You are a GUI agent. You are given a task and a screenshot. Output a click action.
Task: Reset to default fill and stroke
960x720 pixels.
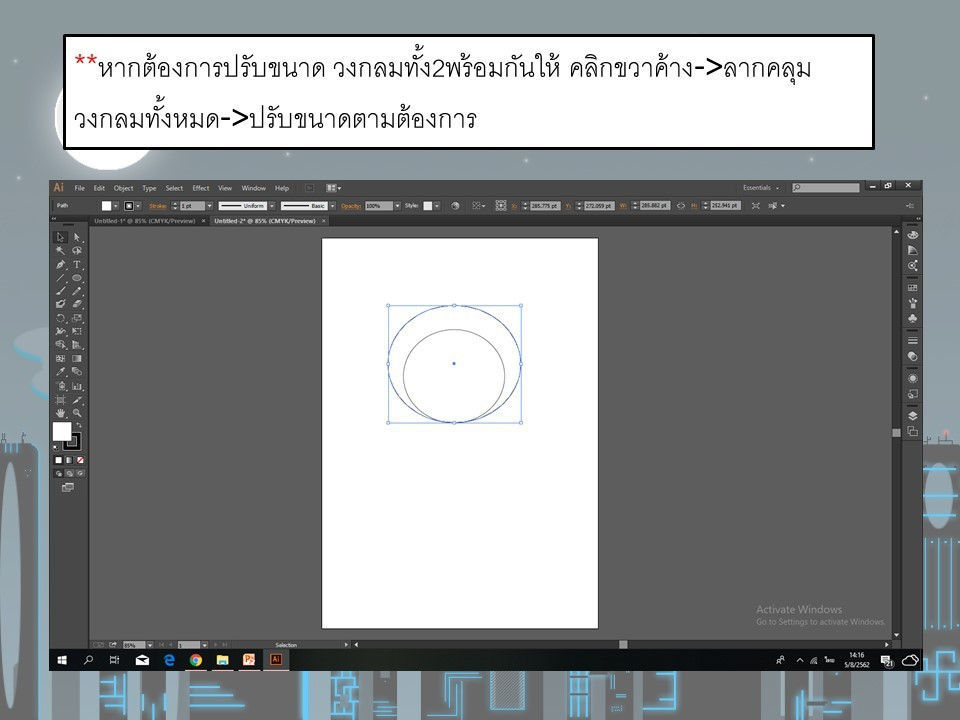56,448
